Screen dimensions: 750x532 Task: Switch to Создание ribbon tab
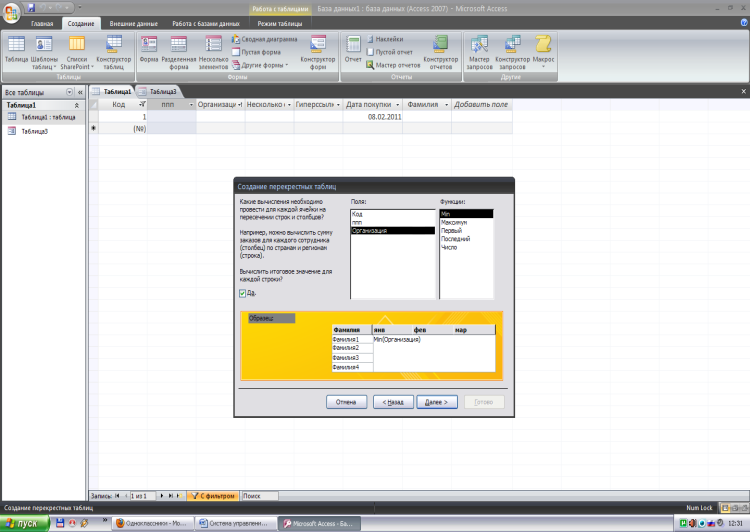click(80, 23)
